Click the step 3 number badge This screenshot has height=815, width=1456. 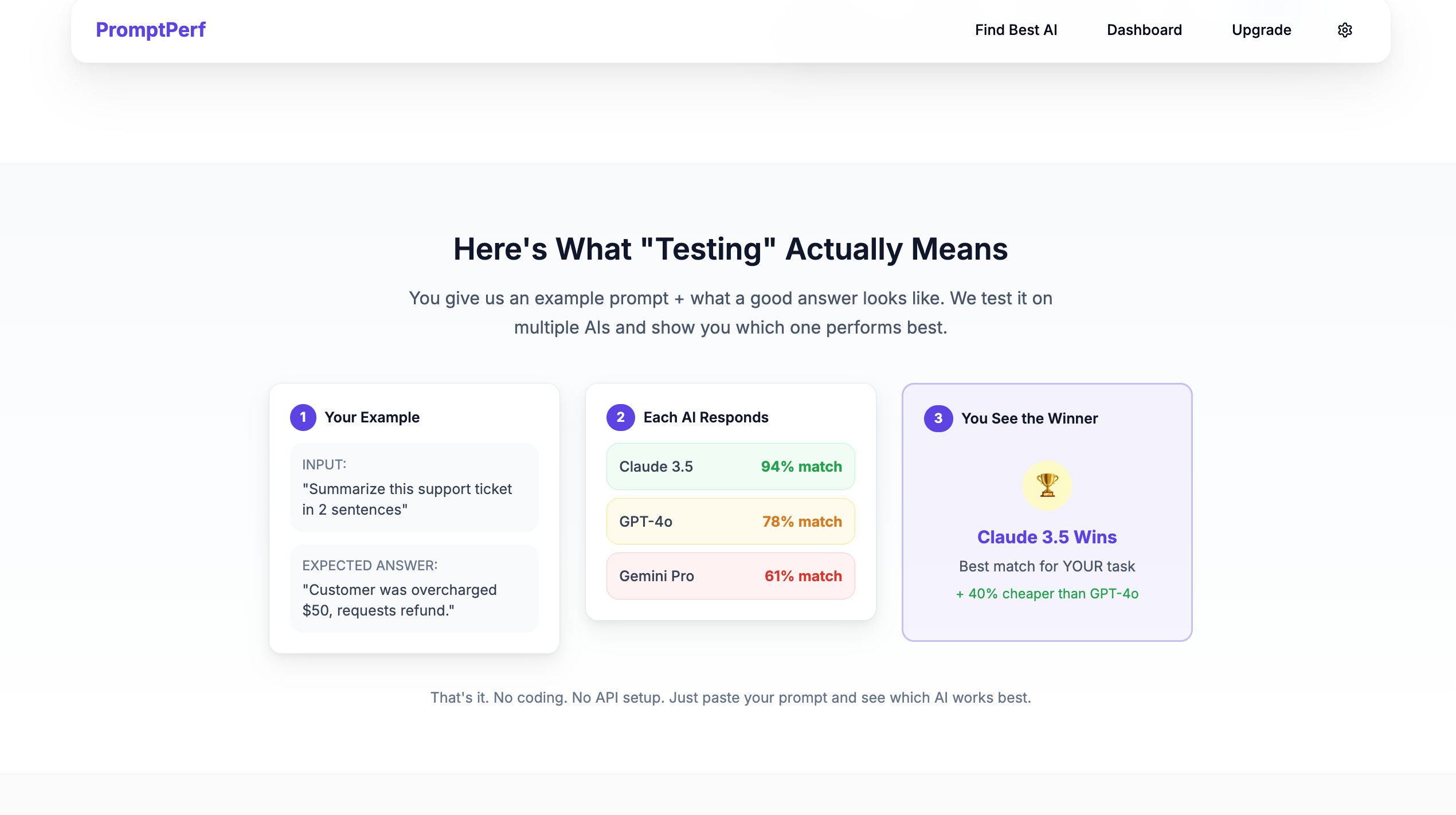click(x=938, y=418)
